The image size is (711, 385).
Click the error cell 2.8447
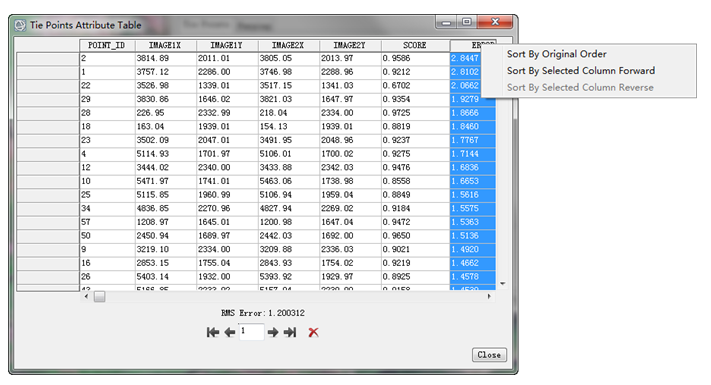point(466,58)
